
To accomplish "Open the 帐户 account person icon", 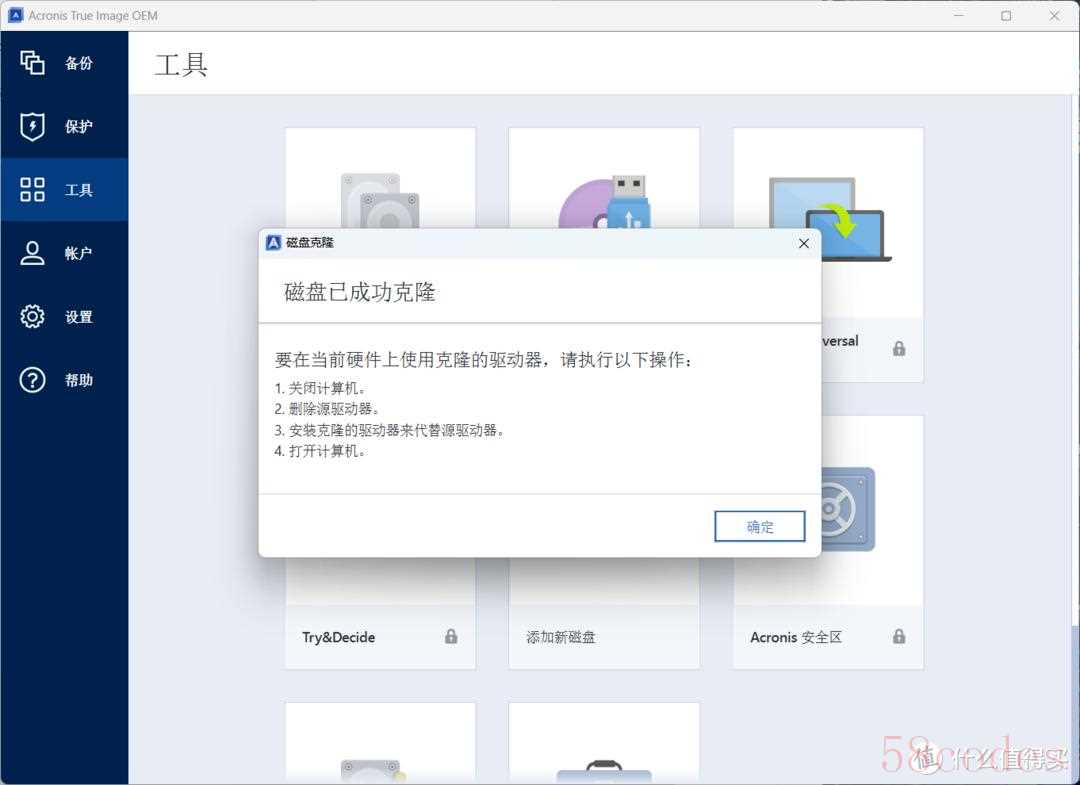I will (x=32, y=253).
